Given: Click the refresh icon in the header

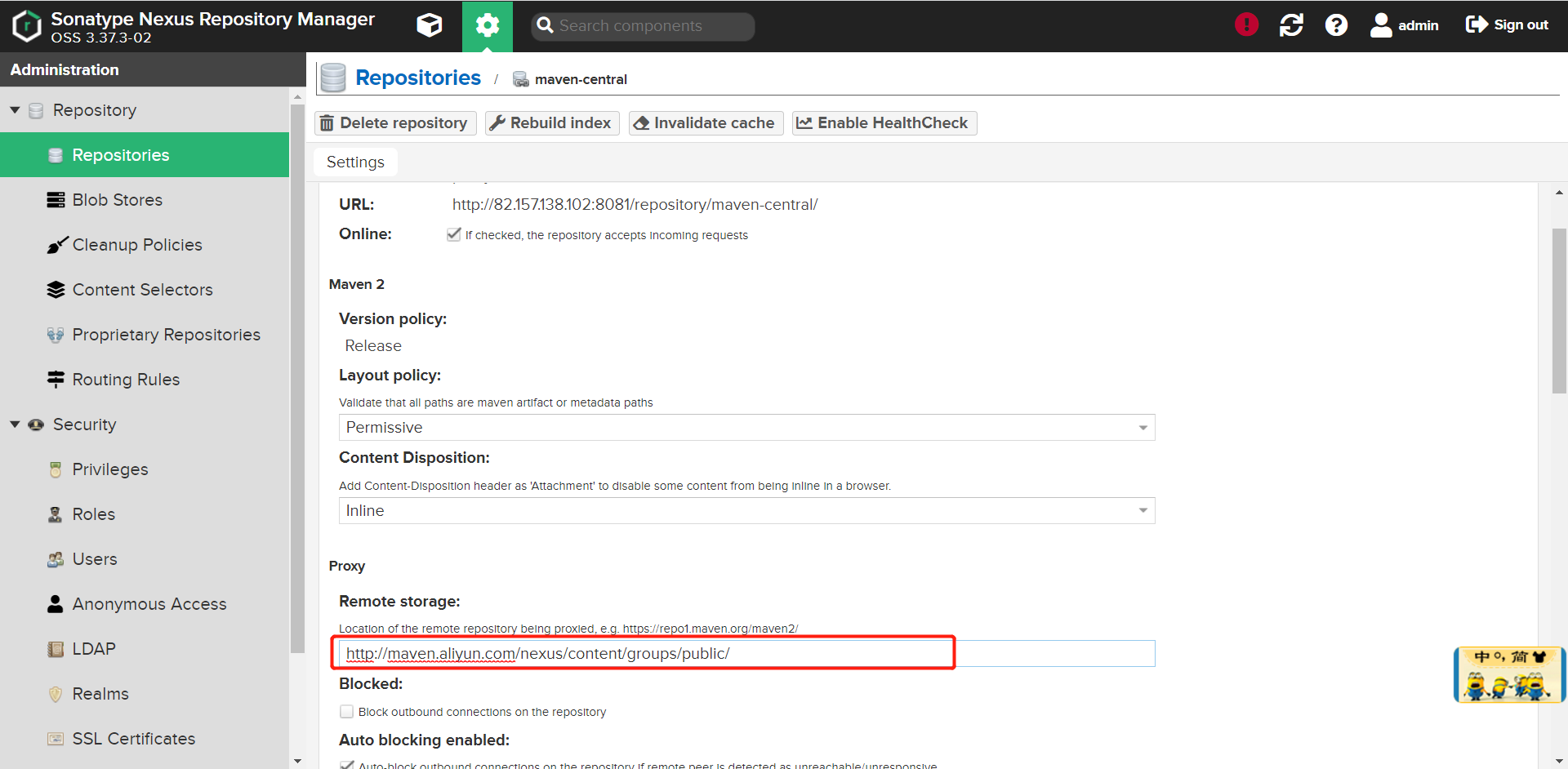Looking at the screenshot, I should [1290, 24].
